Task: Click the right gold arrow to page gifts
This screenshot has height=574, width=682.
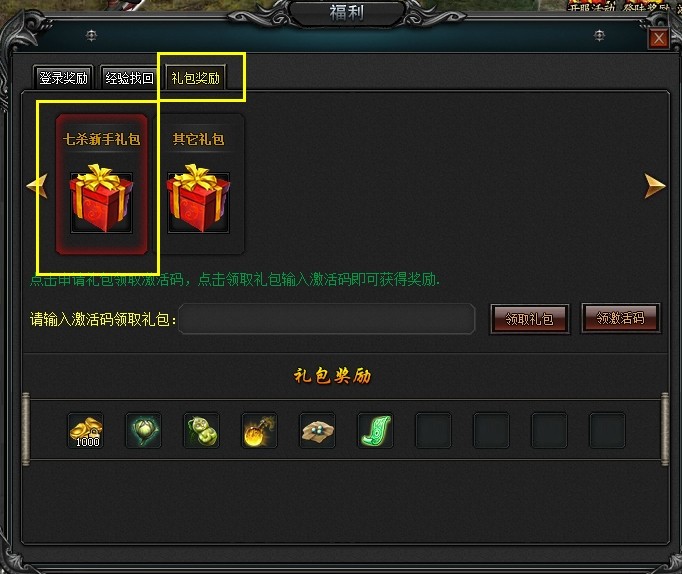Action: pos(655,186)
